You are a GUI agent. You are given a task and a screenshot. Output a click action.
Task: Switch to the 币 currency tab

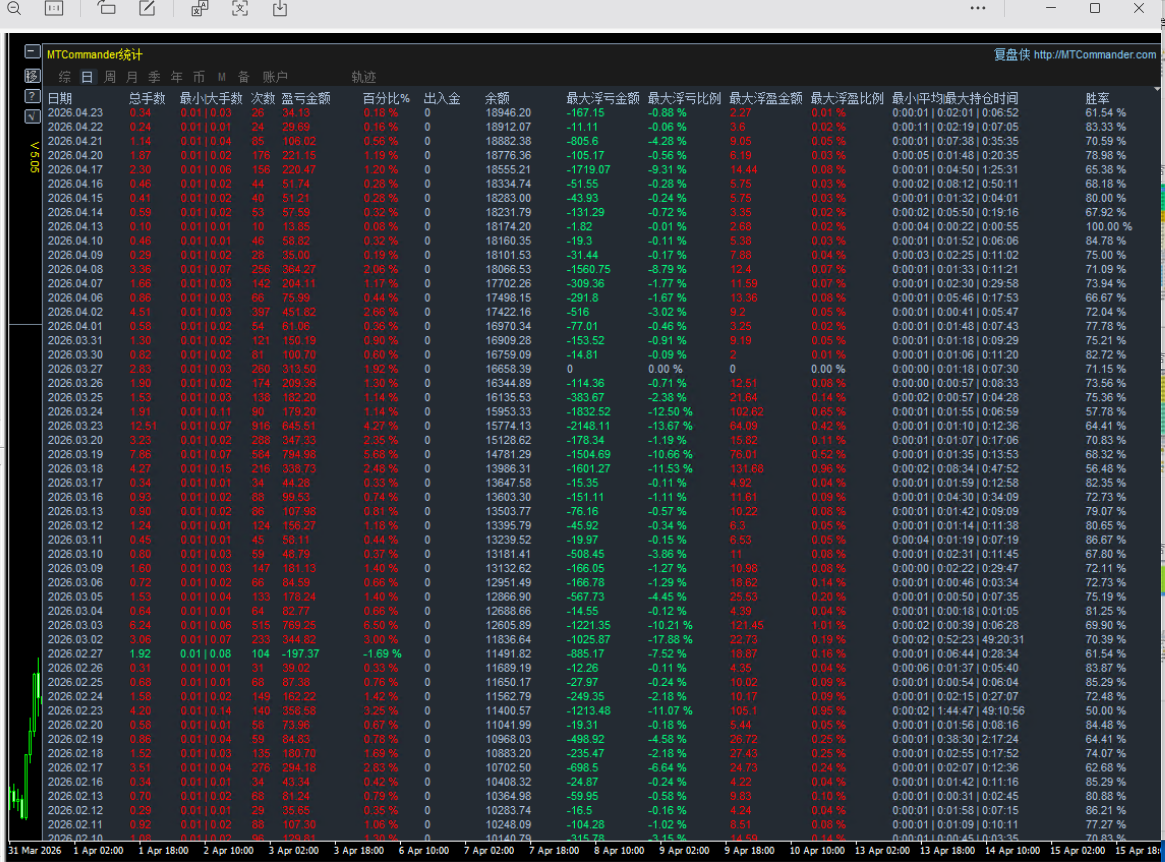[x=199, y=77]
